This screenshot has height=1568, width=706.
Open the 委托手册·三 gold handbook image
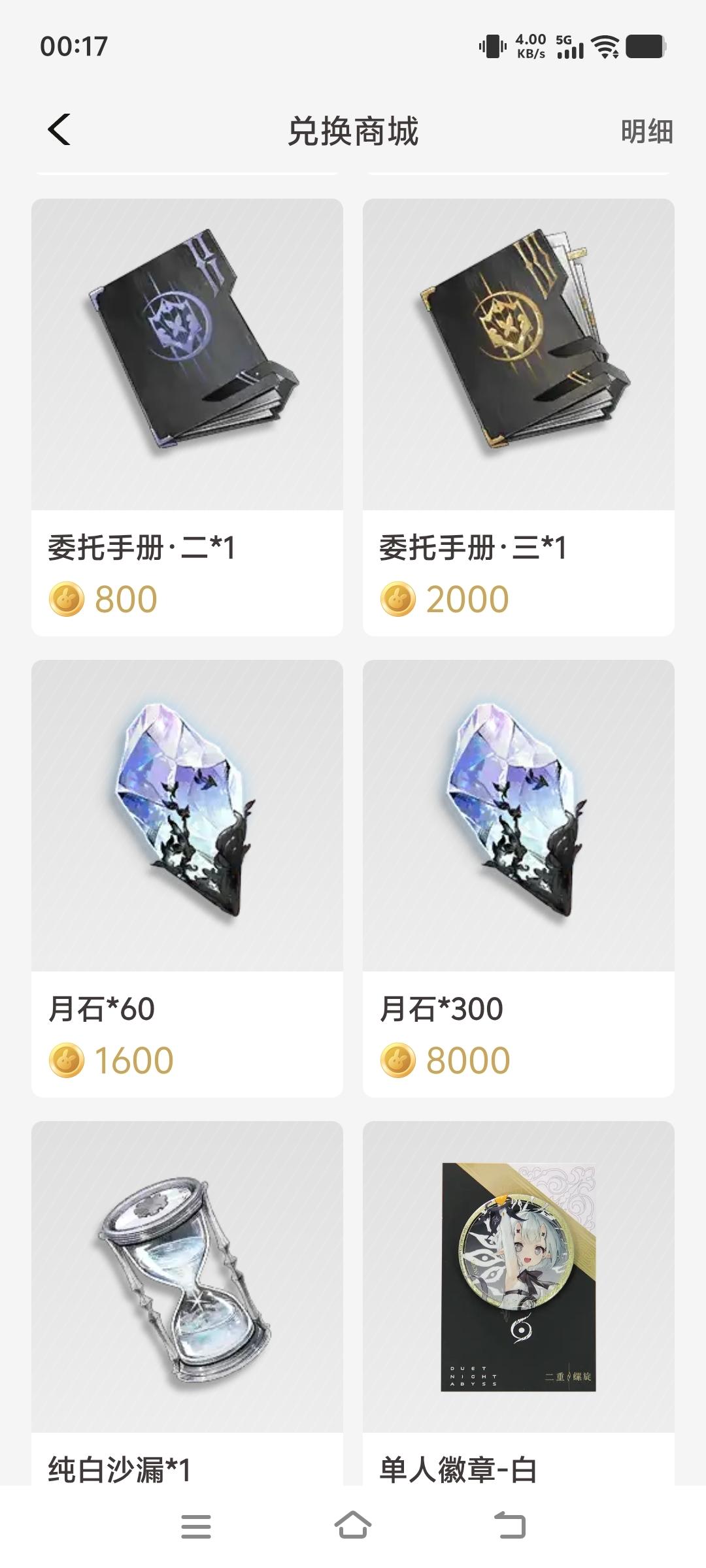click(518, 354)
